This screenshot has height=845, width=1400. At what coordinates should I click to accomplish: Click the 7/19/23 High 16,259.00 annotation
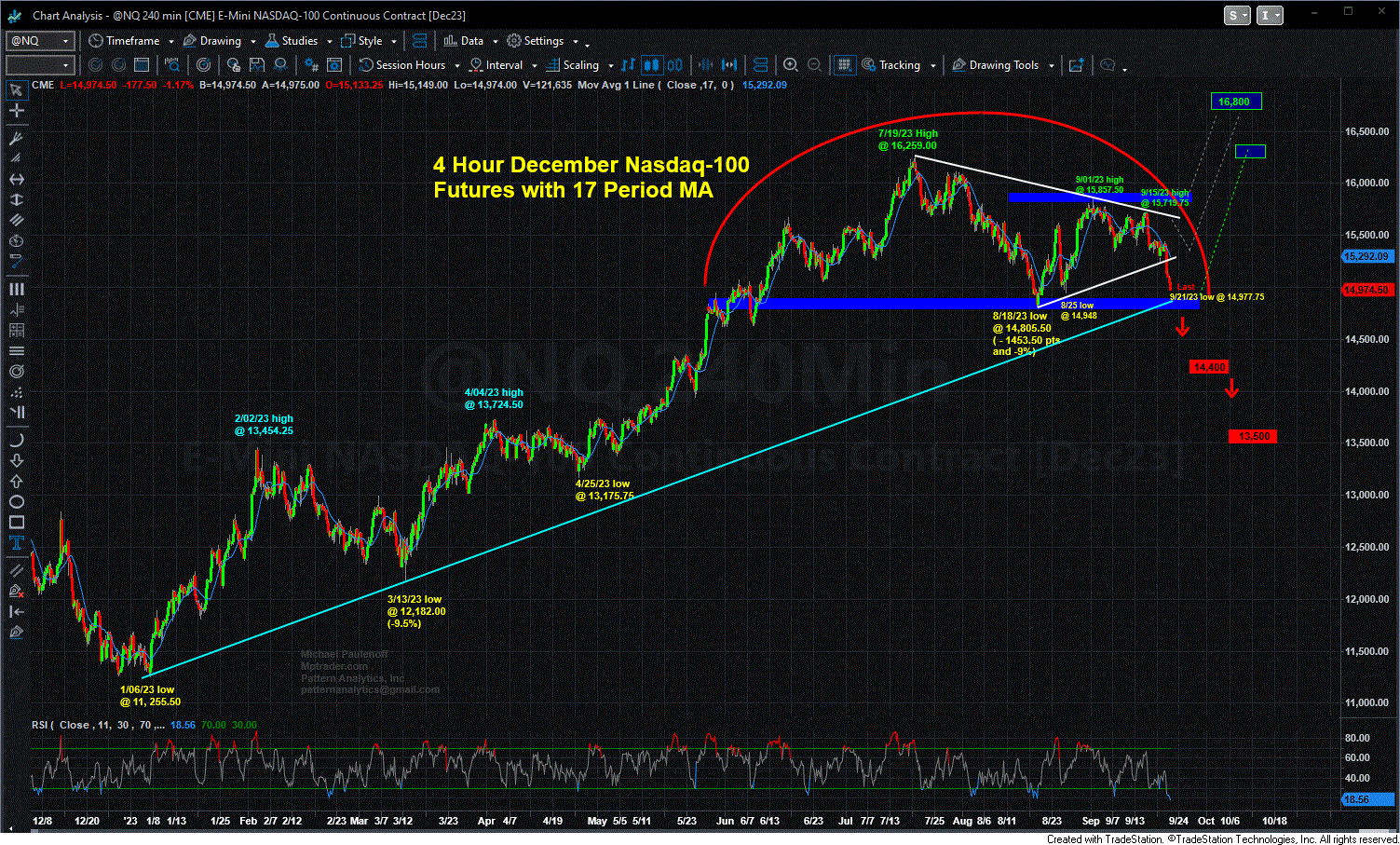[907, 140]
